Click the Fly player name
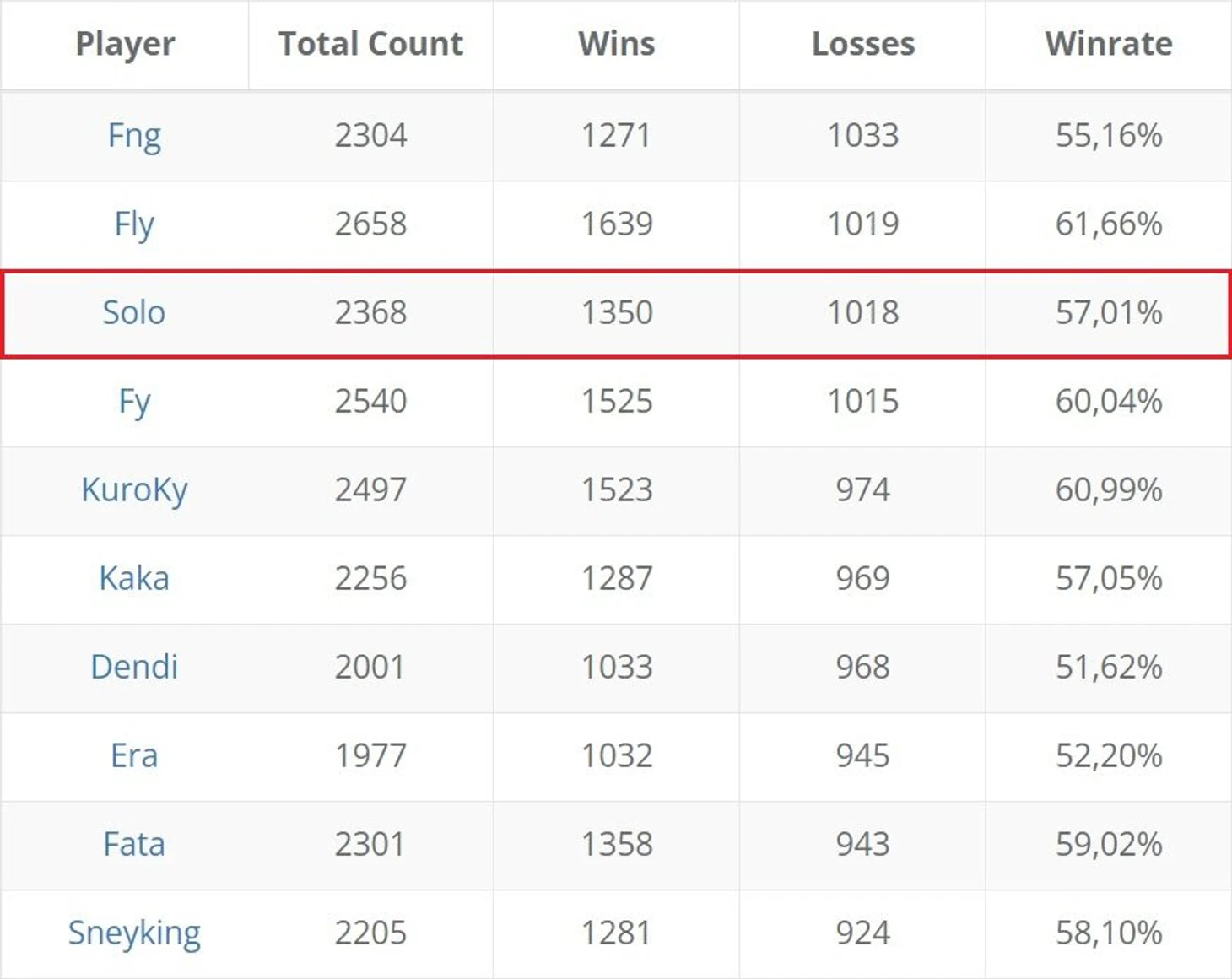This screenshot has width=1232, height=979. [134, 224]
